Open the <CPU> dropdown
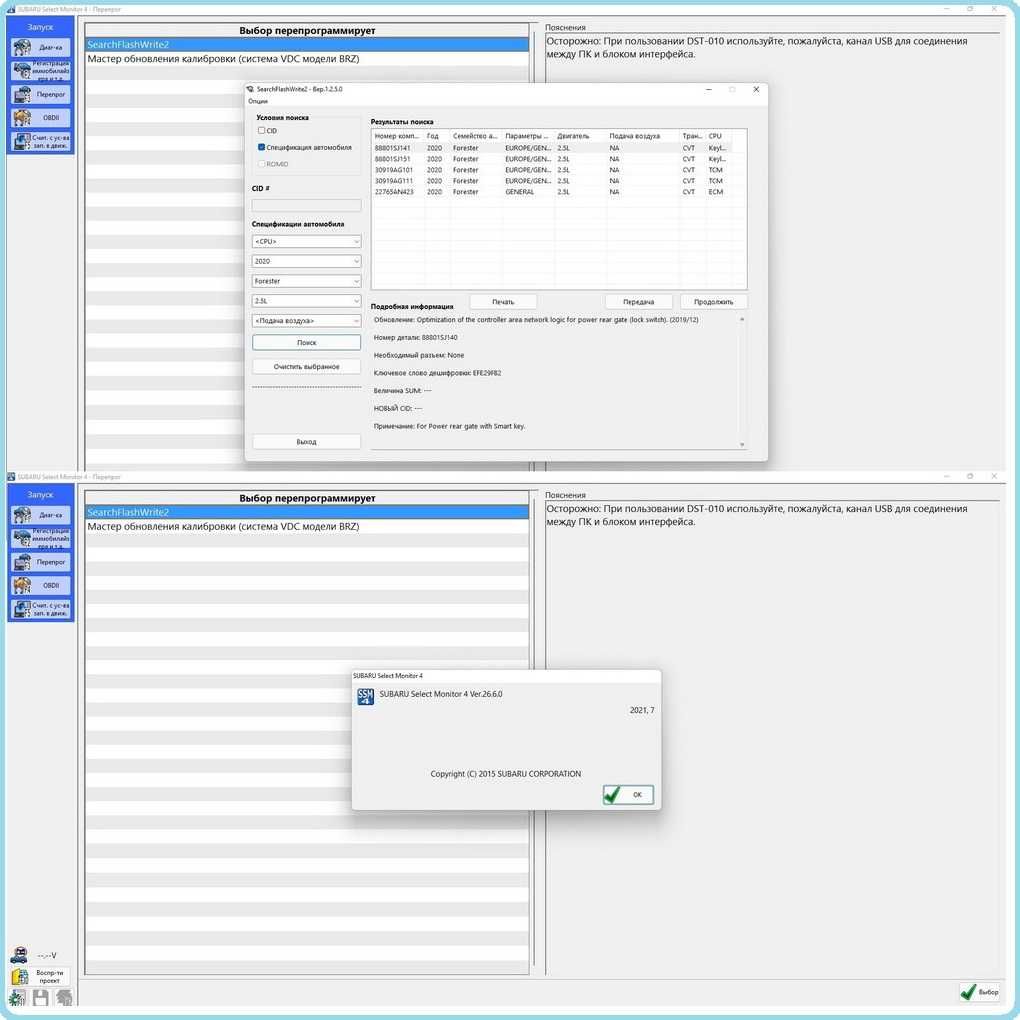This screenshot has width=1020, height=1020. (306, 241)
